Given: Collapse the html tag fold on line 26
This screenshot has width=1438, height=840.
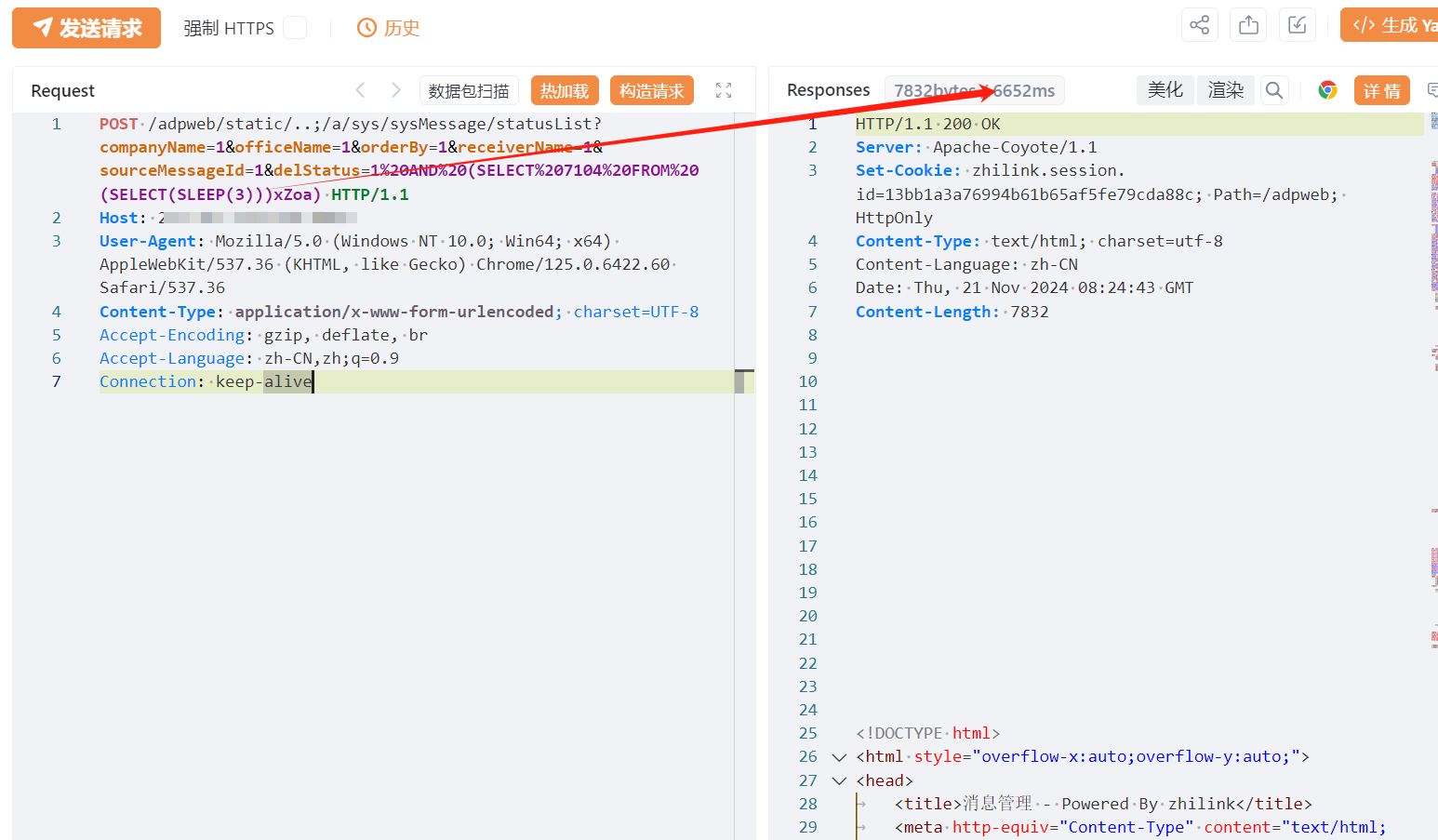Looking at the screenshot, I should [x=839, y=757].
